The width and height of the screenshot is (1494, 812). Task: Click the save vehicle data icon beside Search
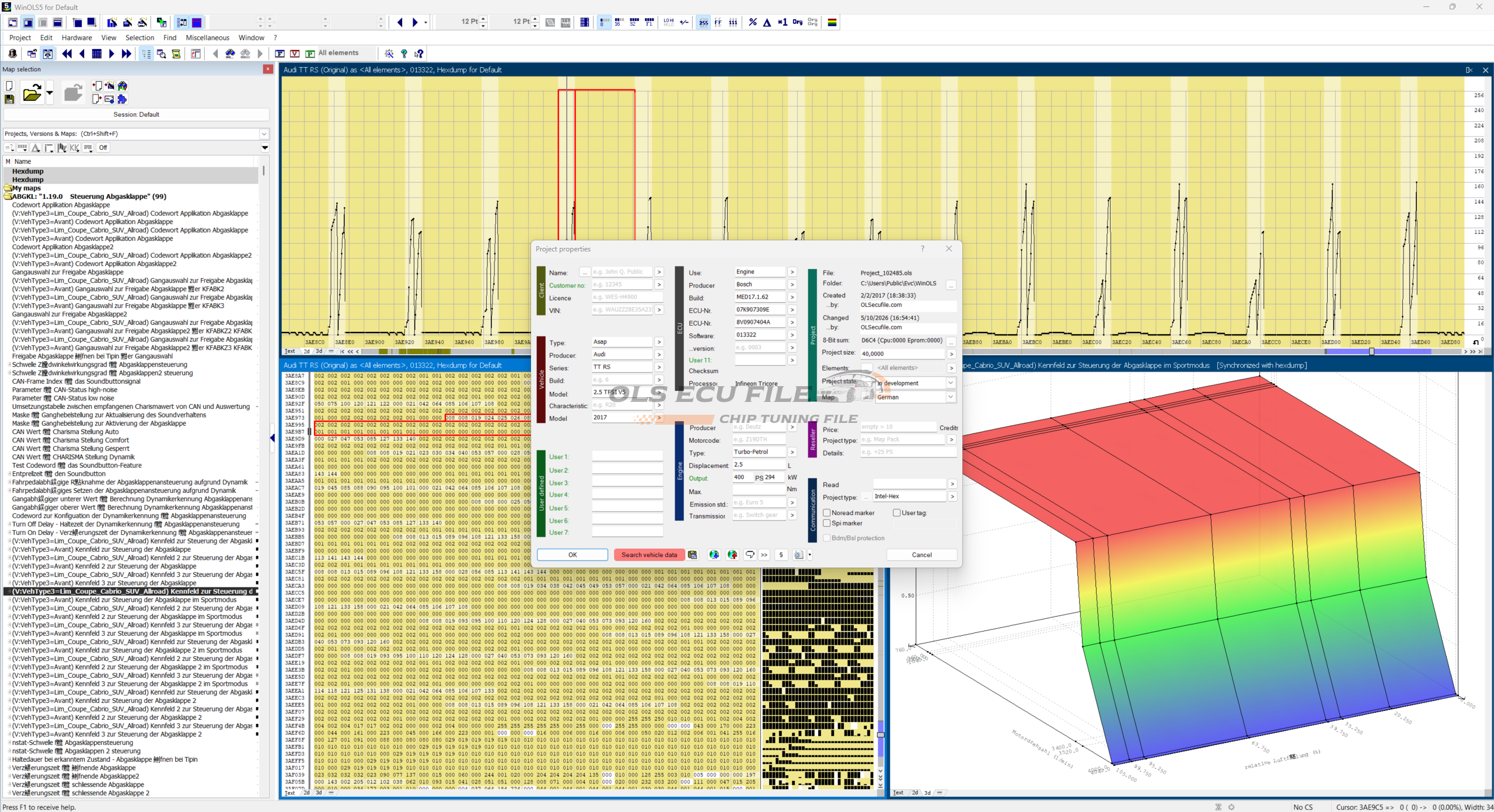tap(692, 555)
